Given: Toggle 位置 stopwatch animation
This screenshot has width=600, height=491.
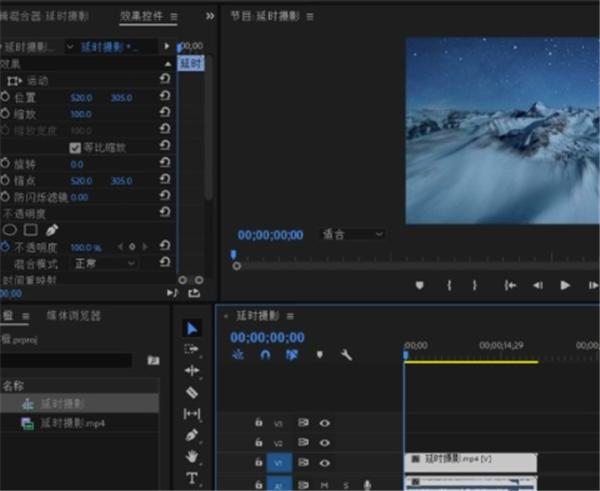Looking at the screenshot, I should click(x=5, y=97).
